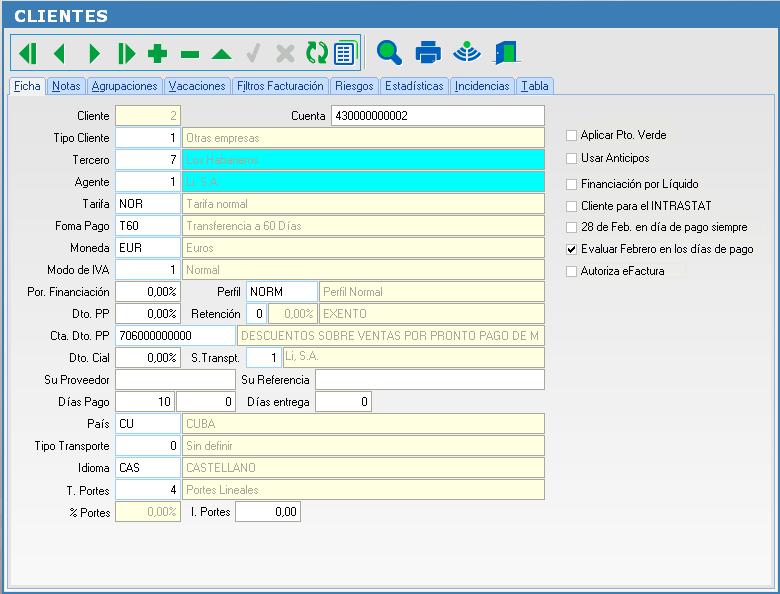Click the printer icon
Screen dimensions: 780x594
pyautogui.click(x=428, y=52)
